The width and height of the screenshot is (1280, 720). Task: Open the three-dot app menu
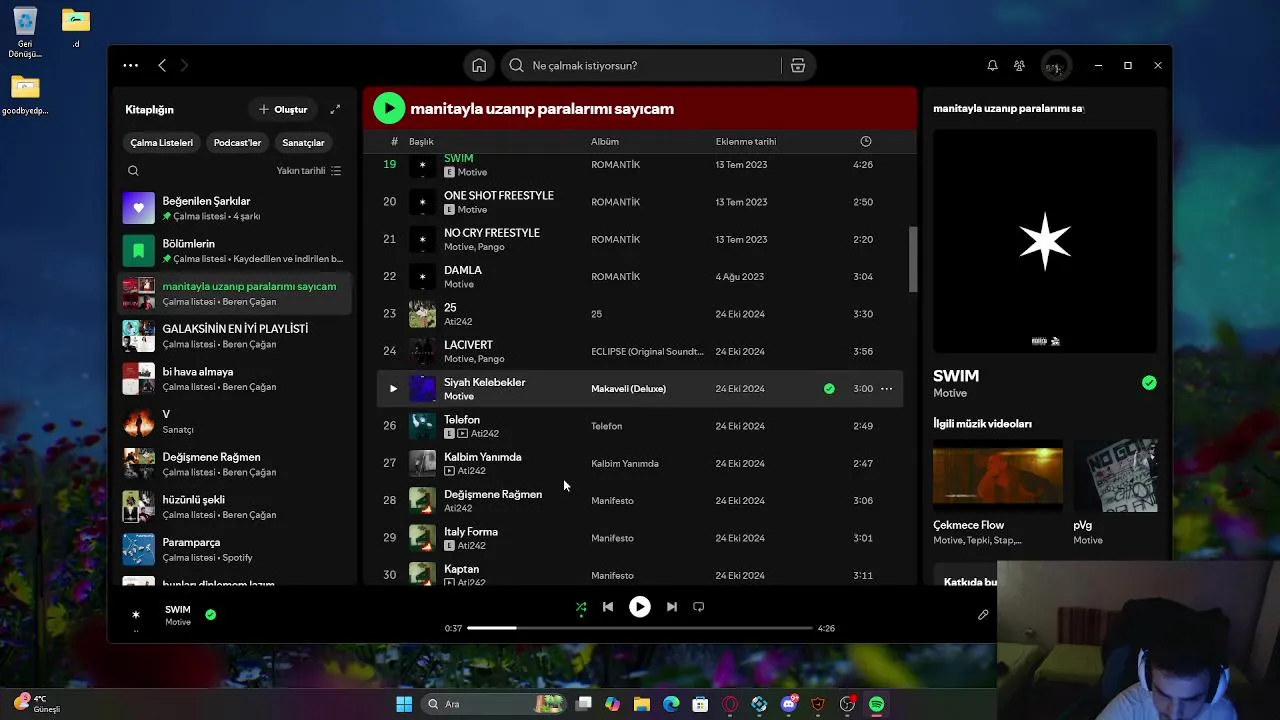[131, 65]
